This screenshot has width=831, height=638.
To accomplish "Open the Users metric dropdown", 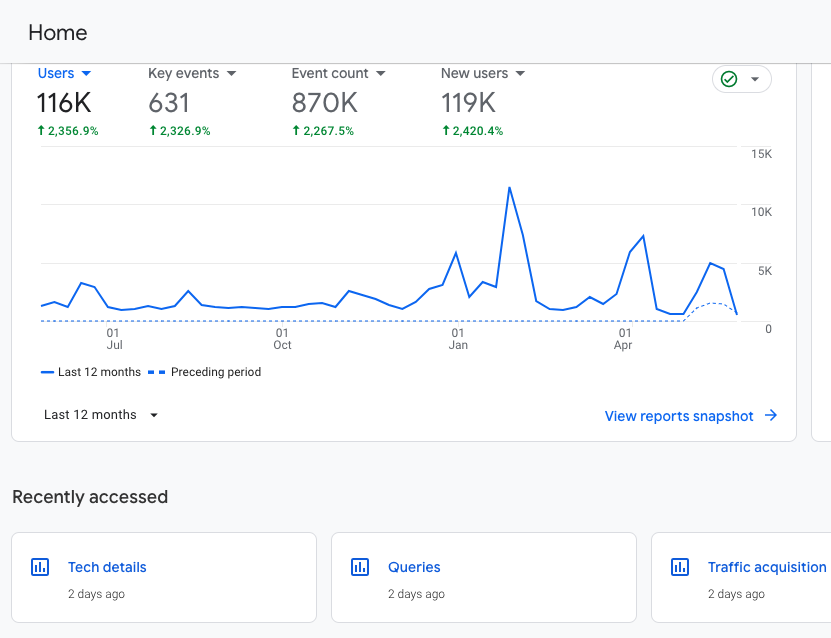I will click(x=64, y=73).
